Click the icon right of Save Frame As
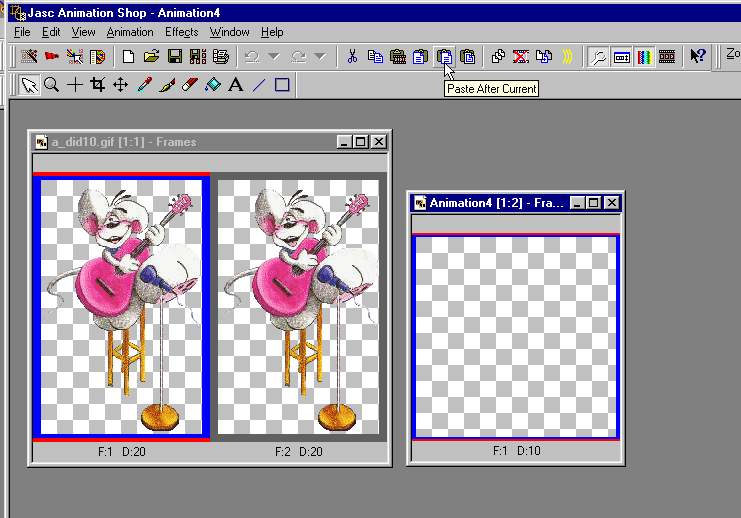The height and width of the screenshot is (518, 741). click(x=221, y=57)
